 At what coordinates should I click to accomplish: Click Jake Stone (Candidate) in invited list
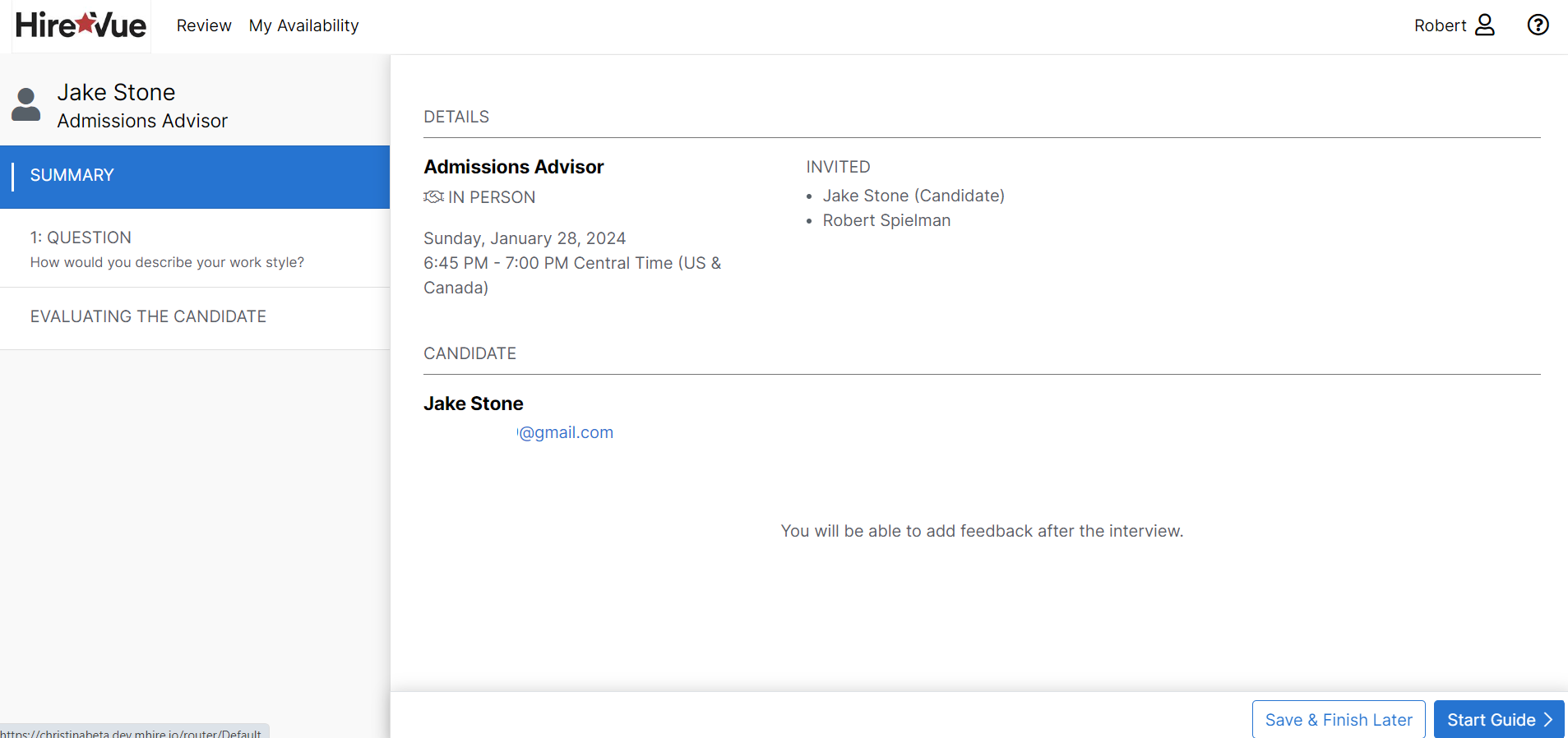click(x=913, y=196)
